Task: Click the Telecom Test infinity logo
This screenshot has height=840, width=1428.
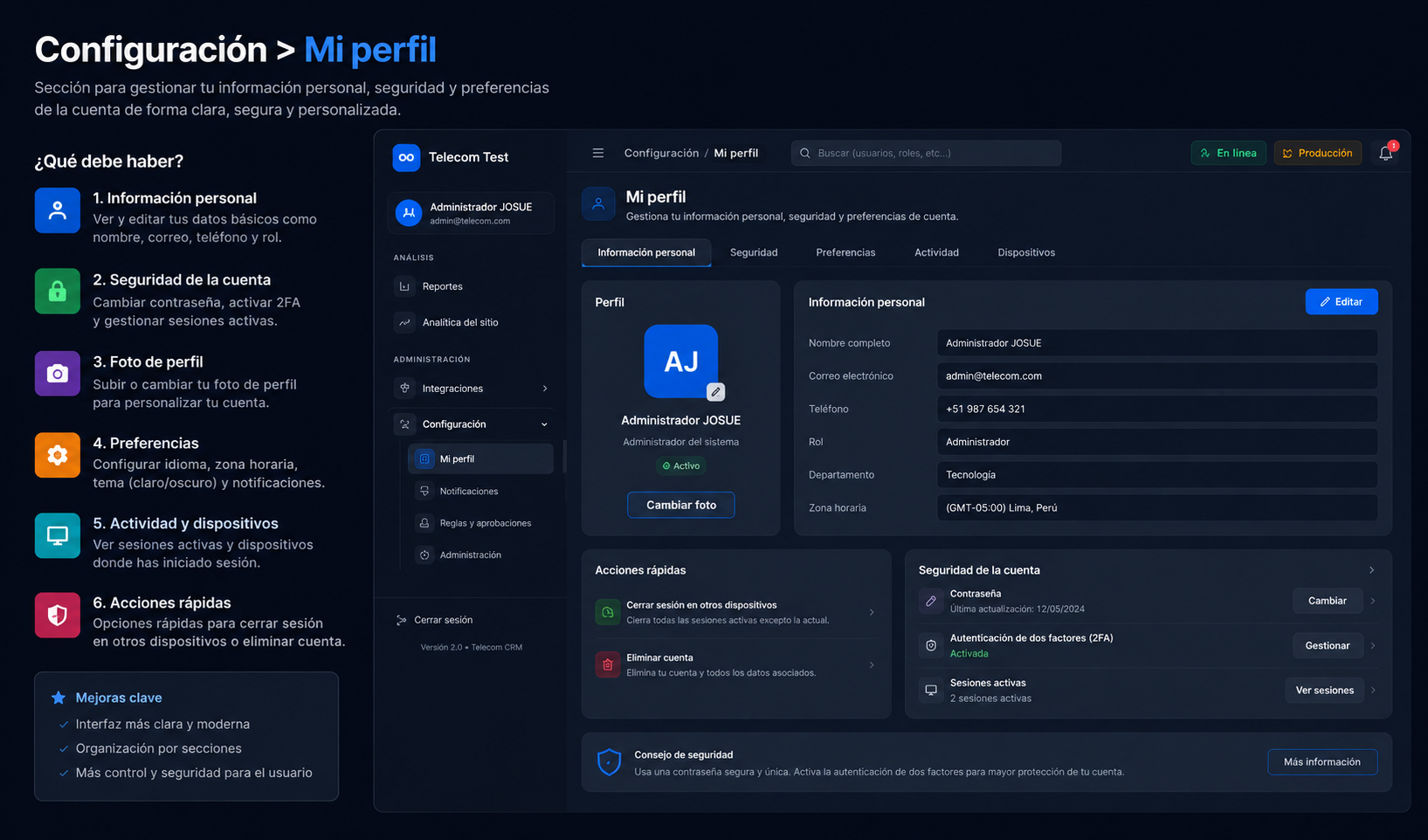Action: coord(406,157)
